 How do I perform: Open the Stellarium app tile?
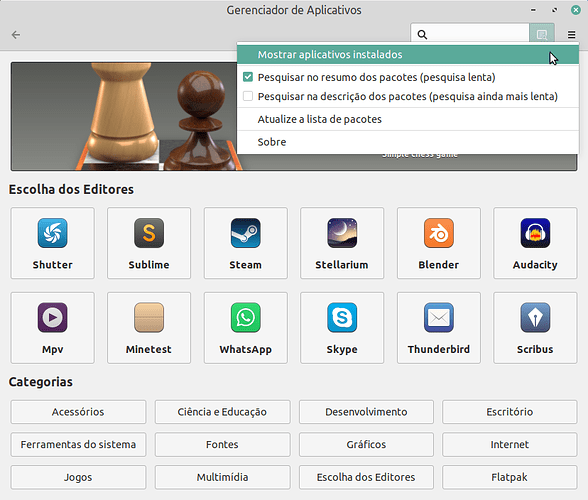click(x=342, y=243)
